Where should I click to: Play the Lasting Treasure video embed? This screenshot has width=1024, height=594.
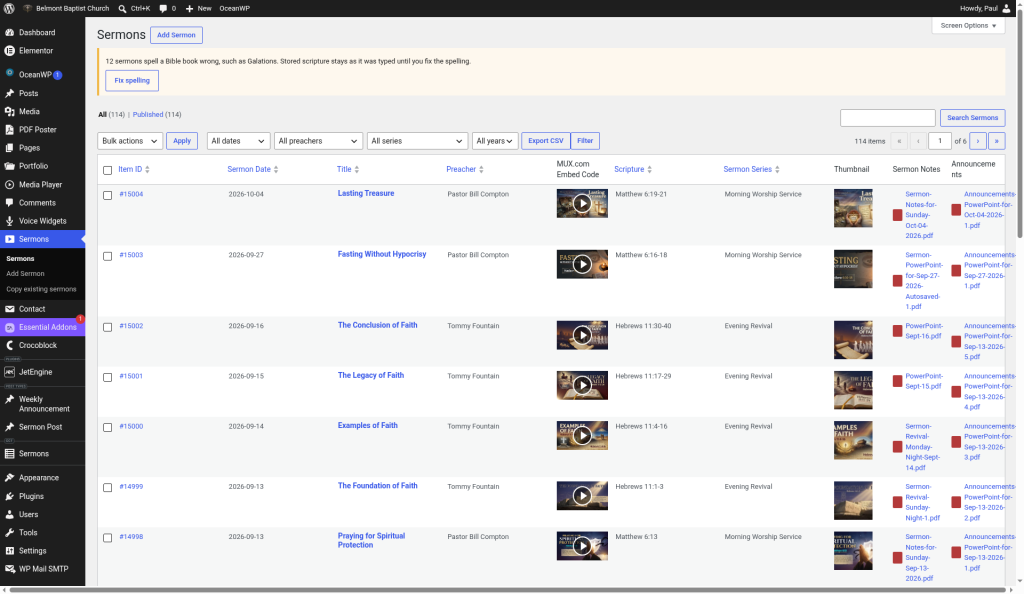[x=582, y=204]
